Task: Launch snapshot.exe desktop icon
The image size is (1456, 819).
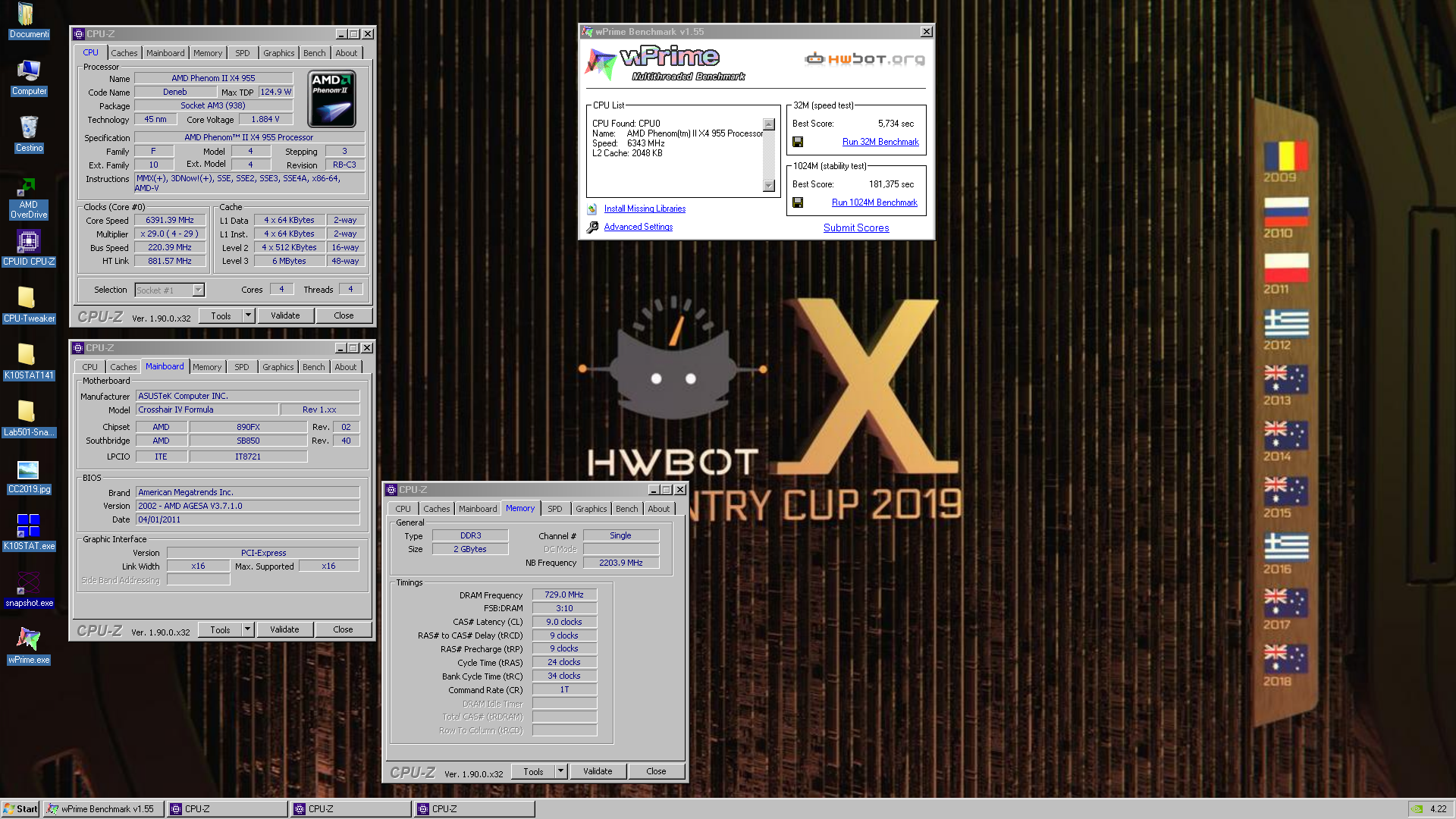Action: tap(29, 589)
